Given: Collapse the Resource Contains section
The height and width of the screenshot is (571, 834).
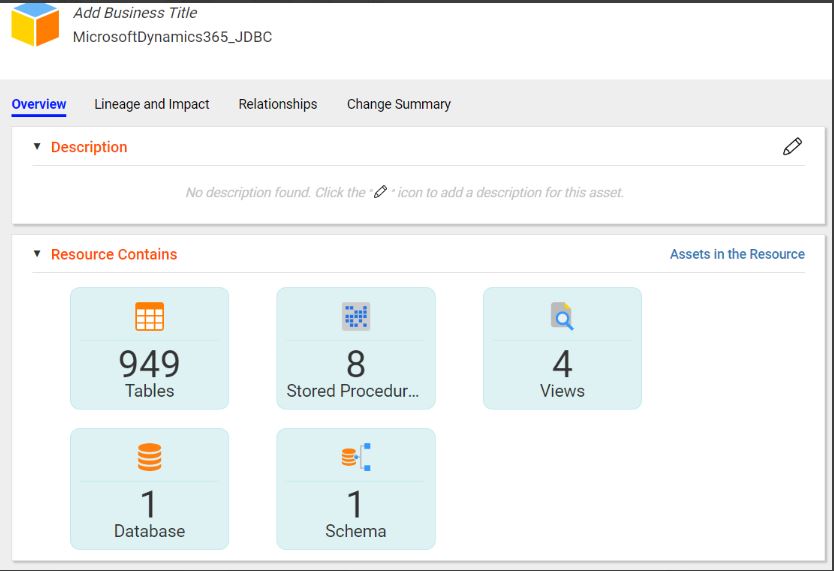Looking at the screenshot, I should (37, 254).
